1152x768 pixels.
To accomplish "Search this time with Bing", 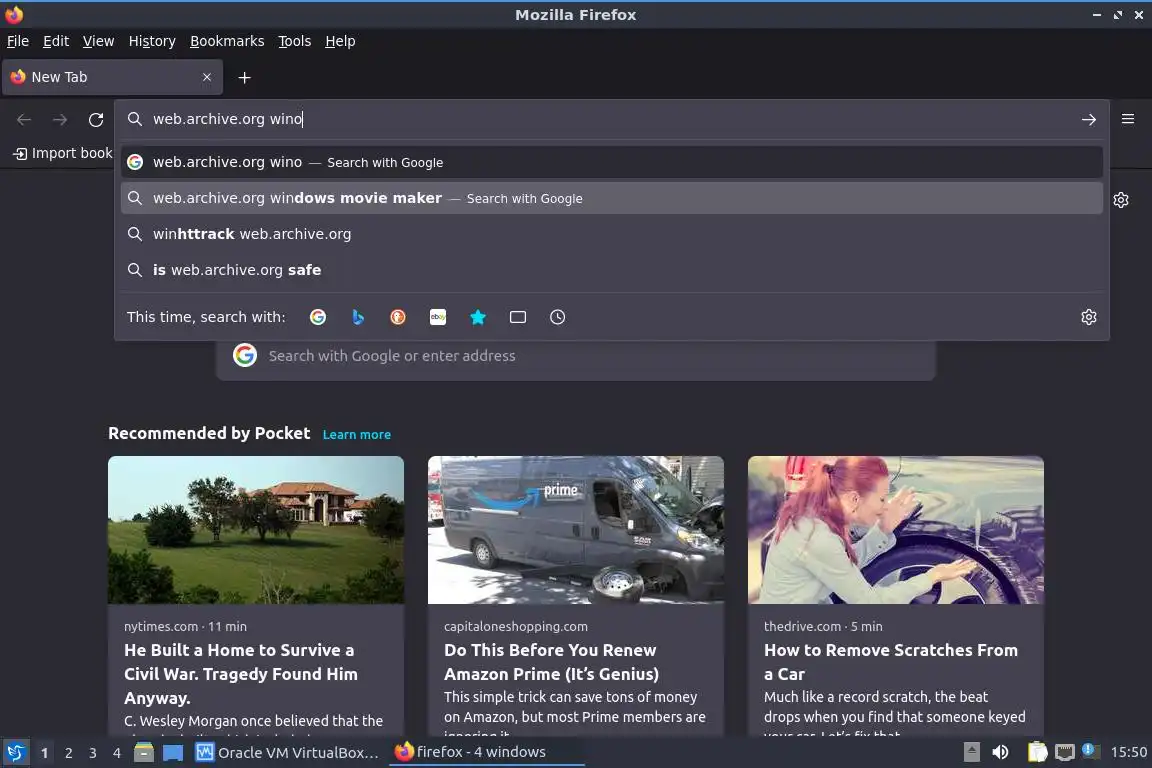I will [x=358, y=317].
